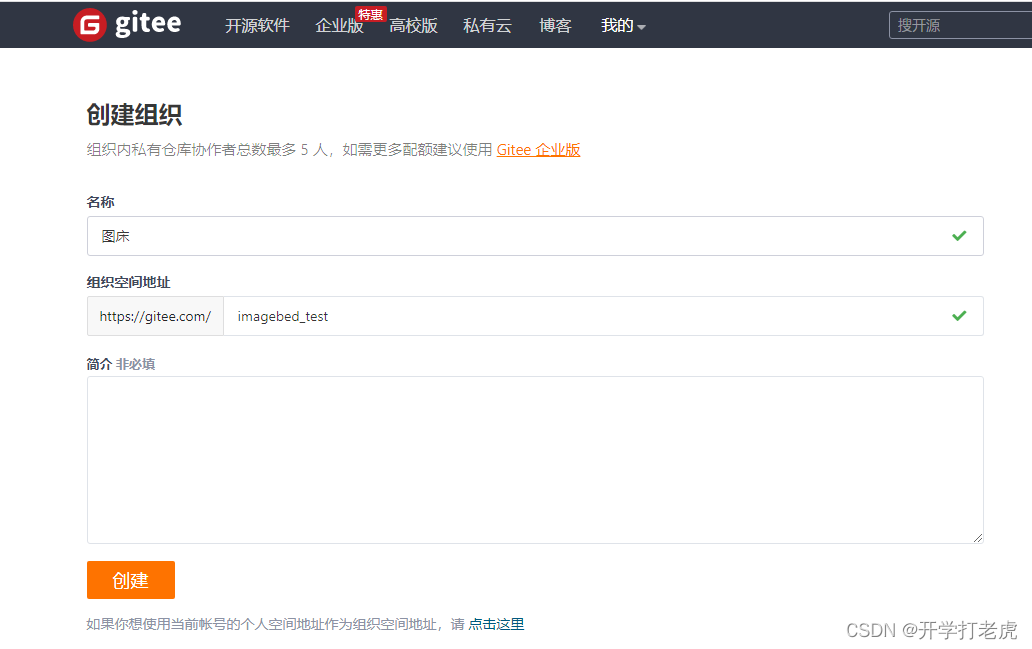Click the green checkmark in 组织空间地址 field
Image resolution: width=1032 pixels, height=649 pixels.
(x=959, y=316)
